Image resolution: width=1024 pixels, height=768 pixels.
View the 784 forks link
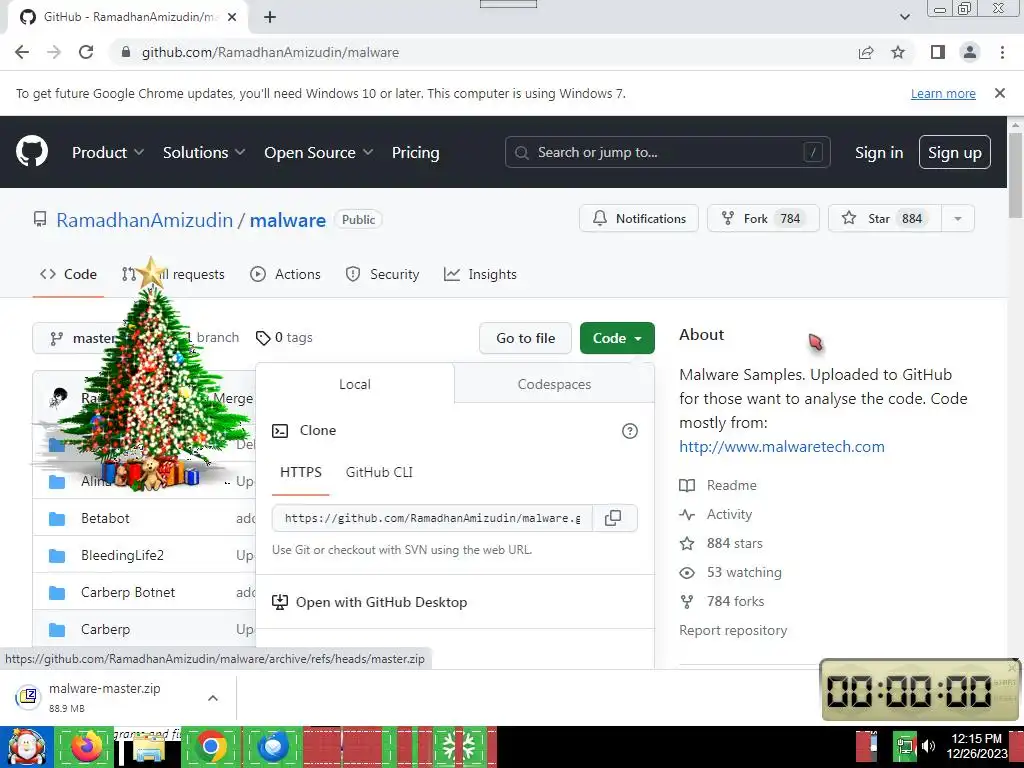pos(722,601)
